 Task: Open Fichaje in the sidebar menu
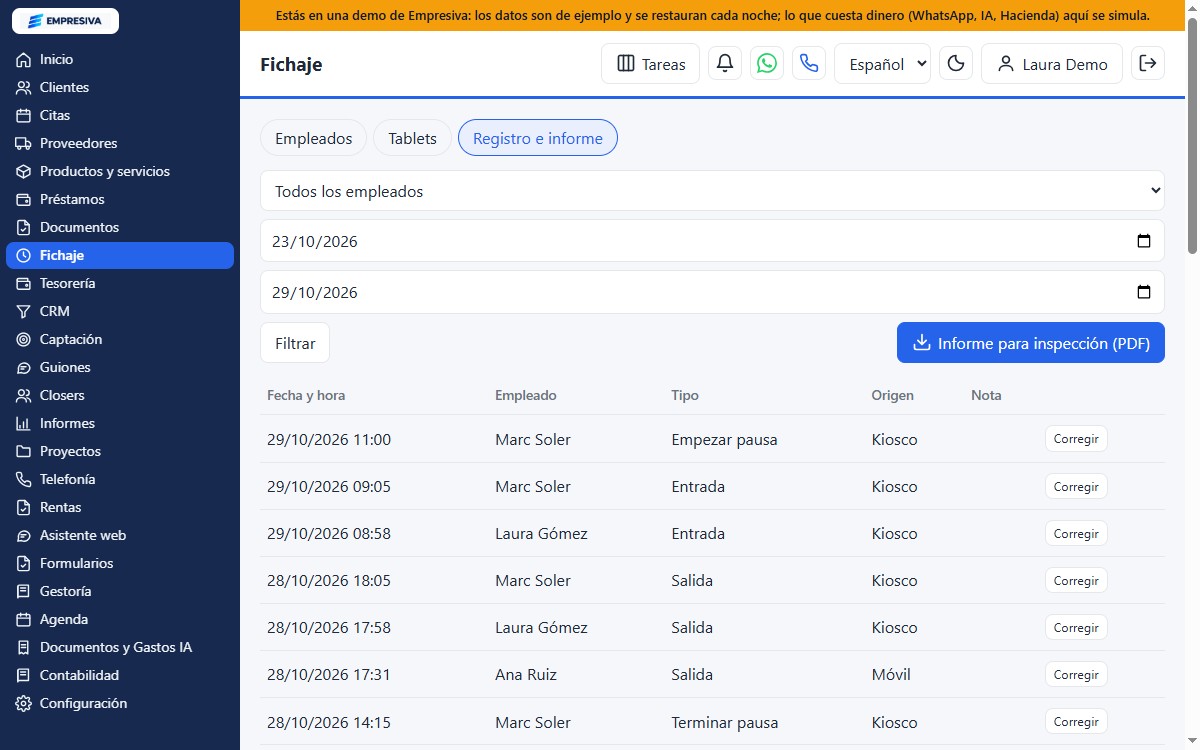pos(120,256)
